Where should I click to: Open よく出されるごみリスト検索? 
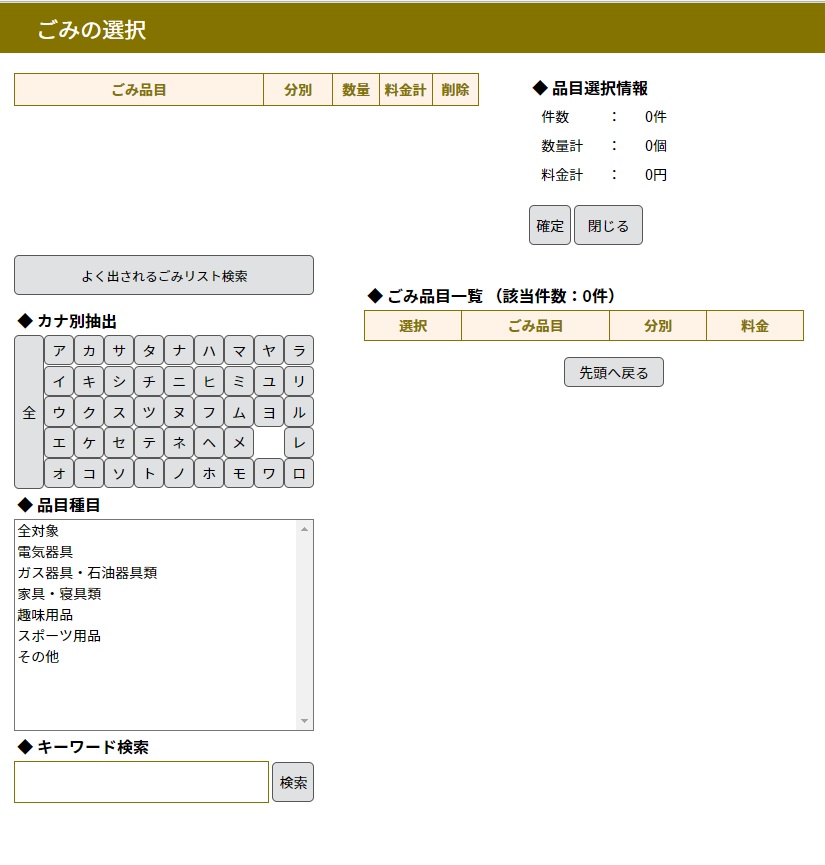[x=164, y=275]
